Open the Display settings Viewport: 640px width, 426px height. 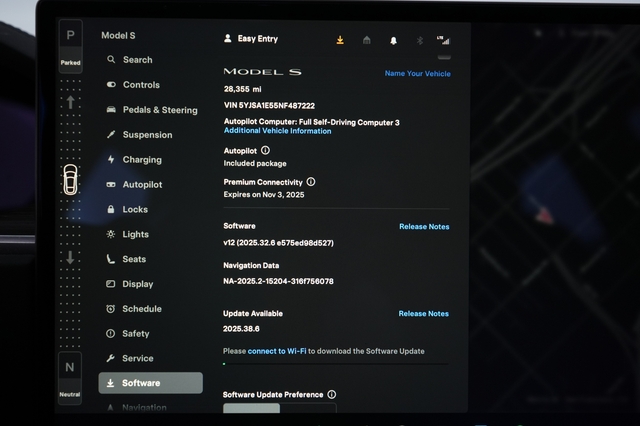129,284
